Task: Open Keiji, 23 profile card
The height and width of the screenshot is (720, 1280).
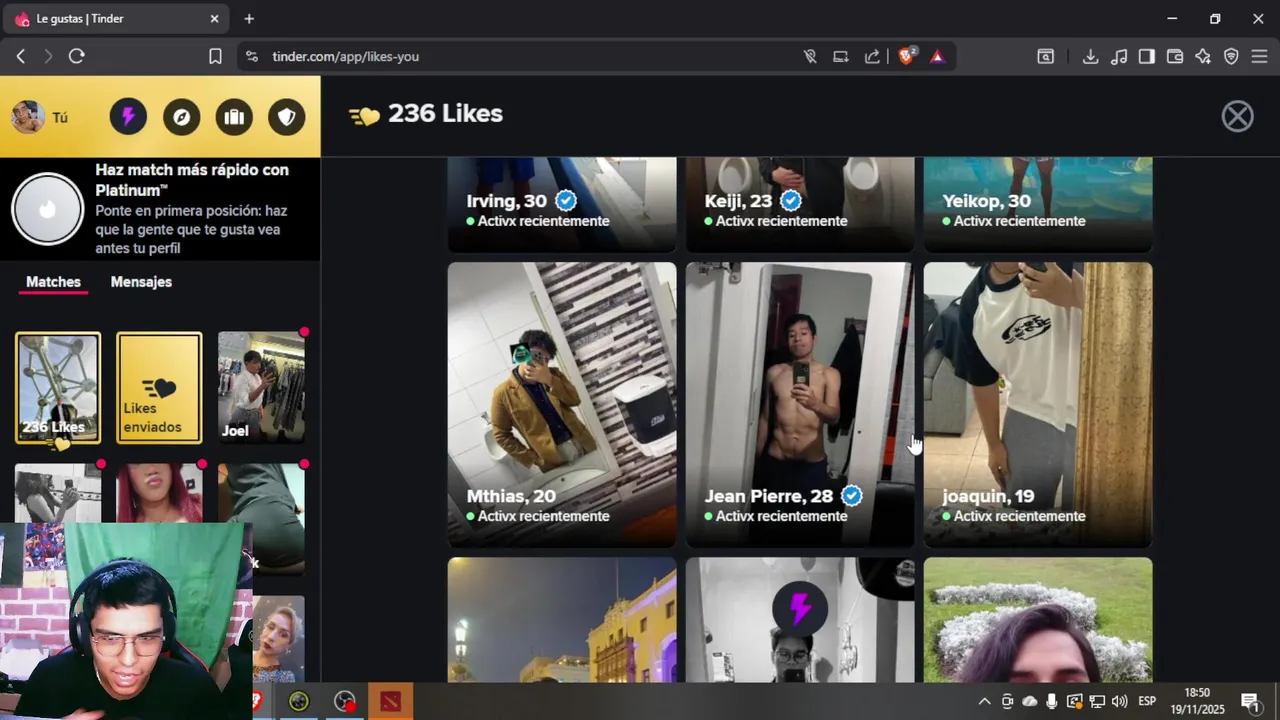Action: click(x=800, y=204)
